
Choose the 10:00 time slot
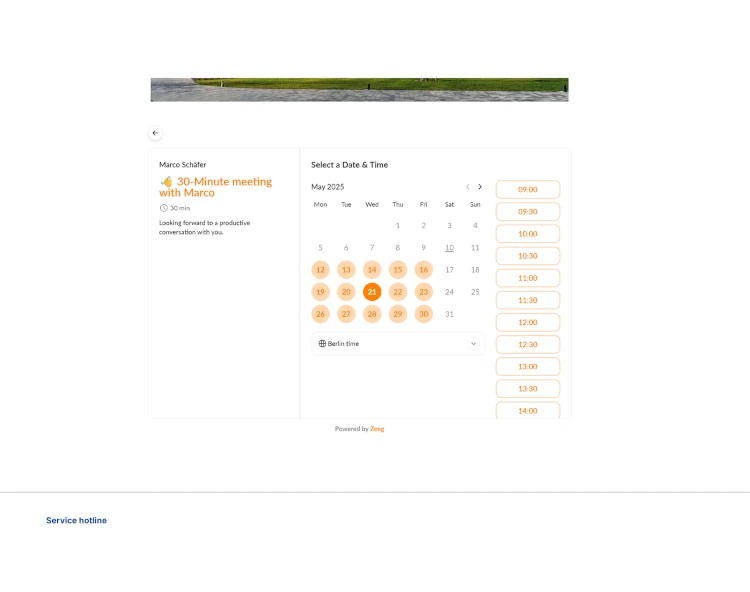tap(528, 234)
